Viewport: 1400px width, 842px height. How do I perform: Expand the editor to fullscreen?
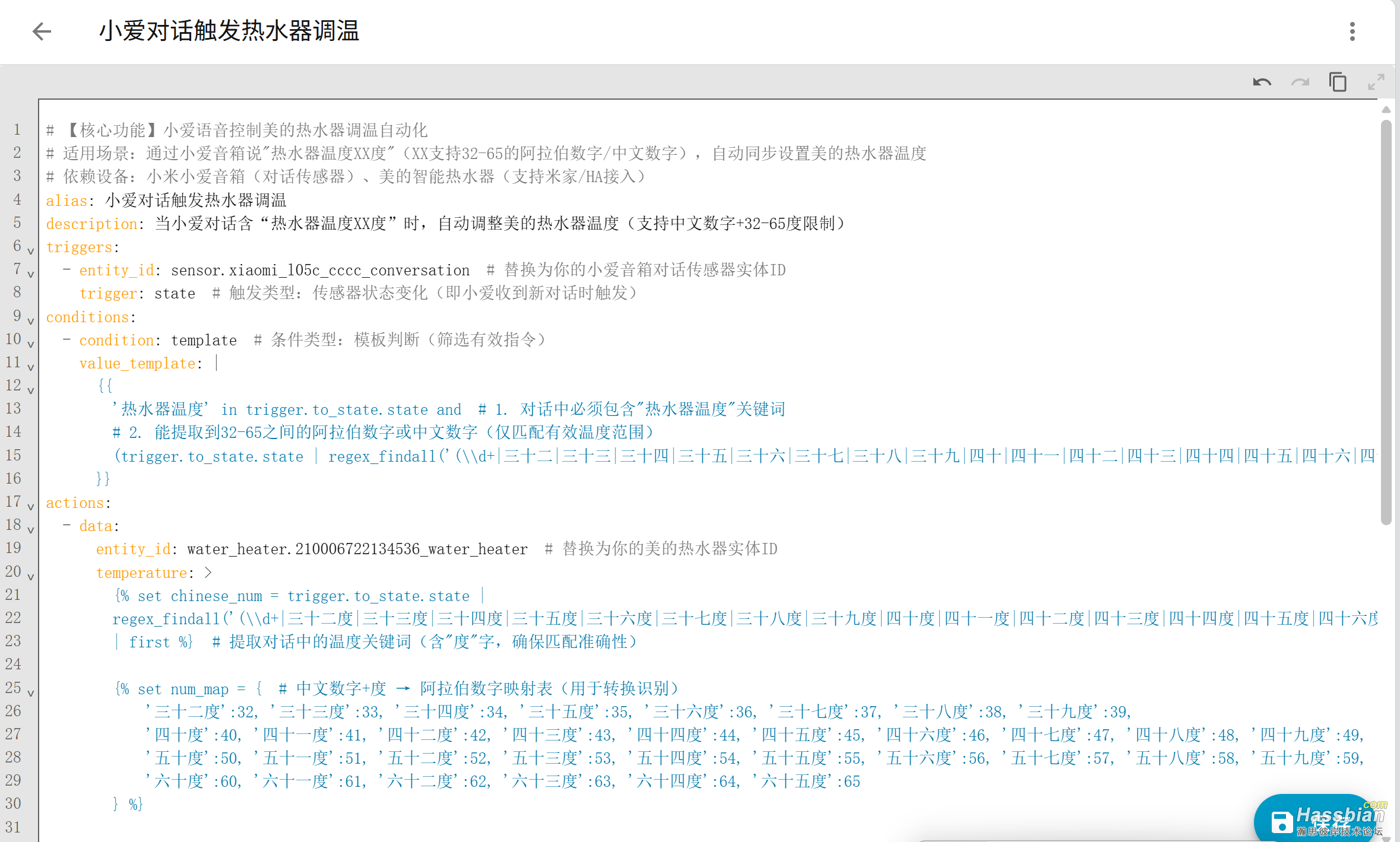pyautogui.click(x=1376, y=82)
